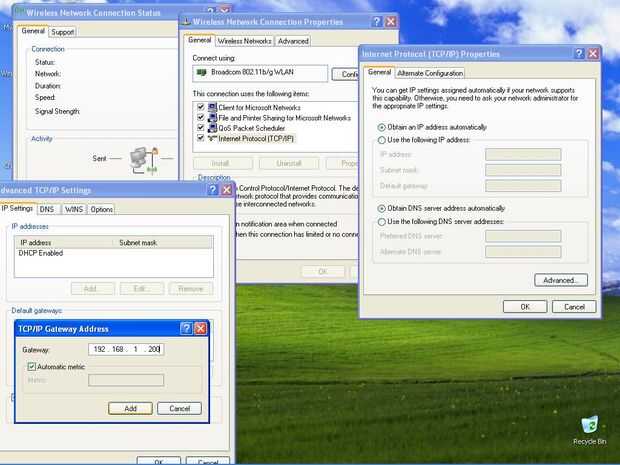Image resolution: width=620 pixels, height=465 pixels.
Task: Open the Options tab in Advanced TCP/IP Settings
Action: [102, 209]
